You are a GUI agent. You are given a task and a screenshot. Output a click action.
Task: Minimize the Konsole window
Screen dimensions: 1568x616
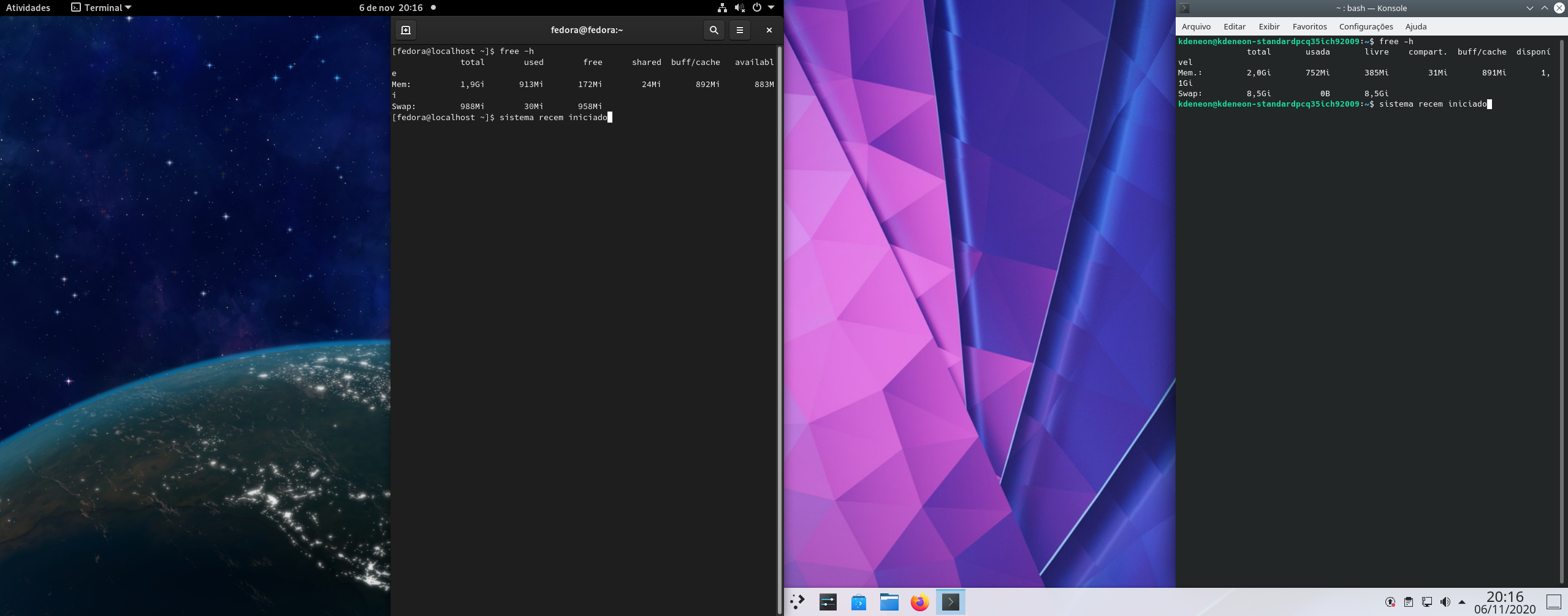(1529, 8)
